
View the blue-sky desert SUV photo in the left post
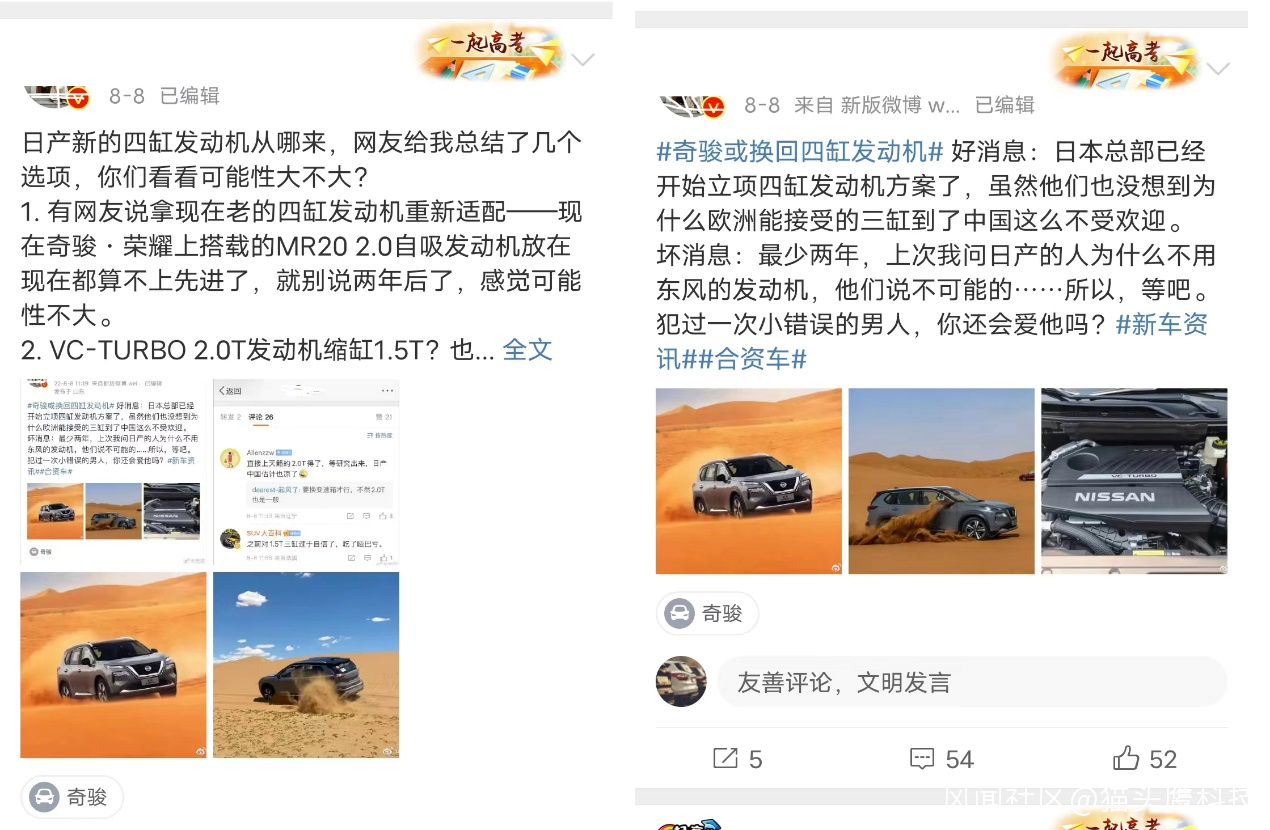point(306,665)
